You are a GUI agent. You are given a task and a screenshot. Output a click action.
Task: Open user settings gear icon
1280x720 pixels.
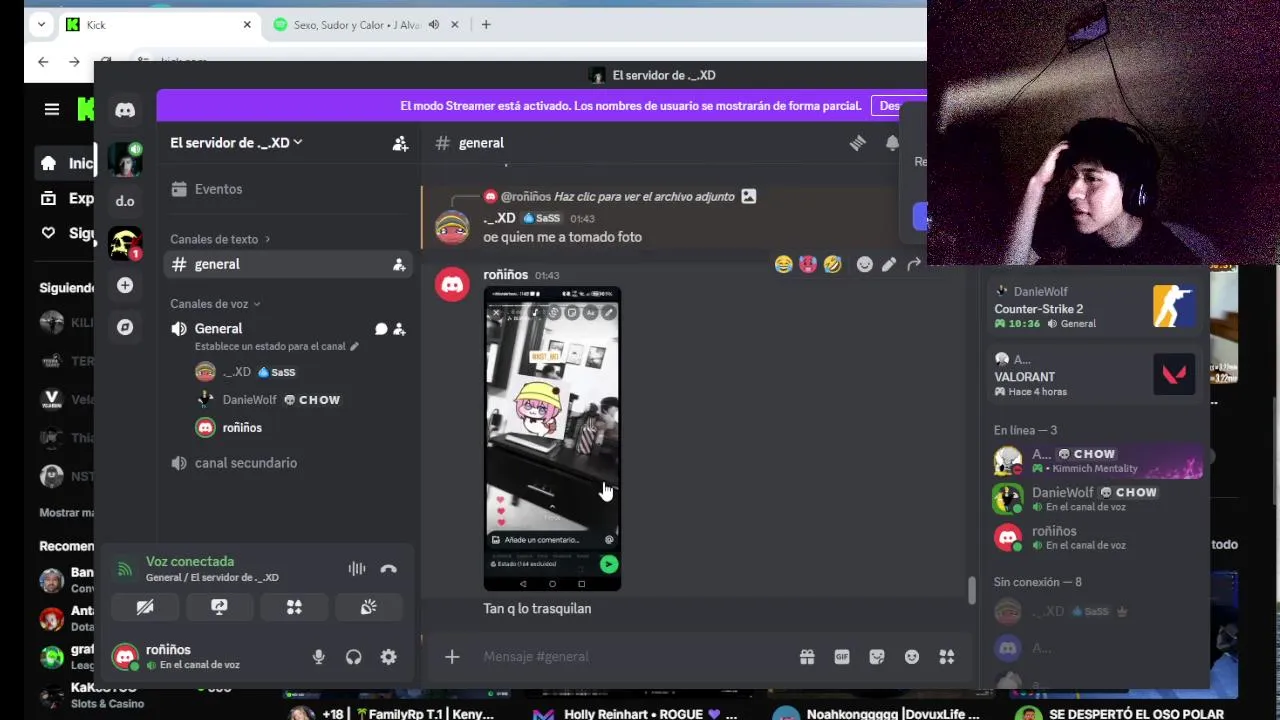coord(389,657)
